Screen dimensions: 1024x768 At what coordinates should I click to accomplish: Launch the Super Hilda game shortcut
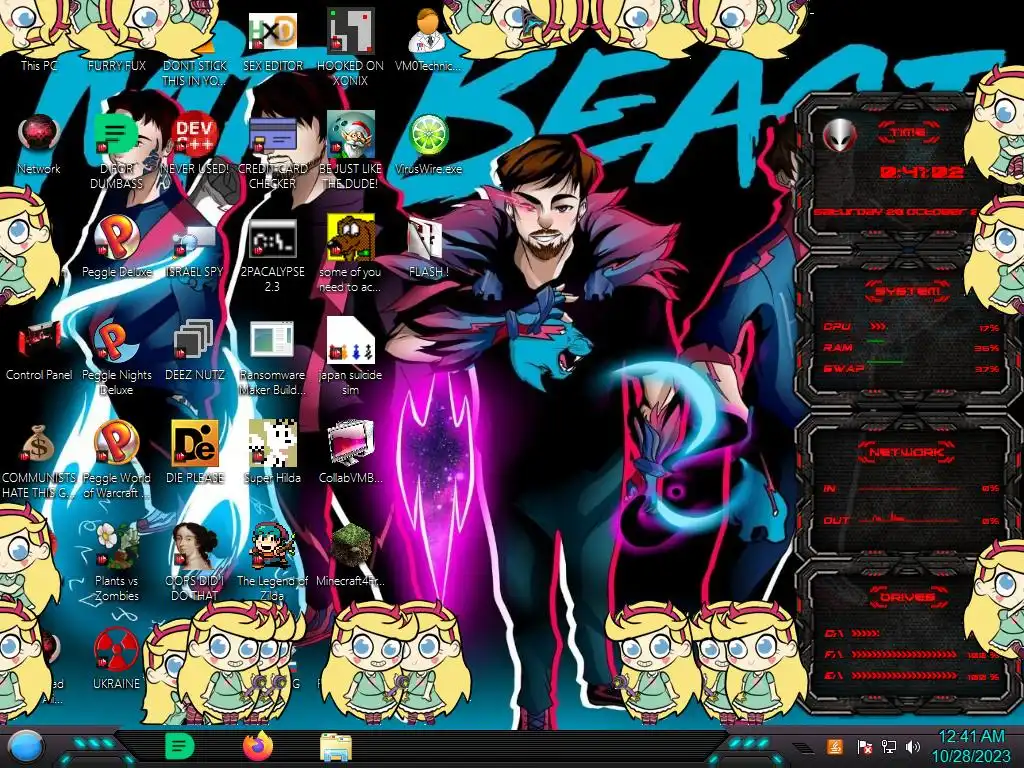272,443
